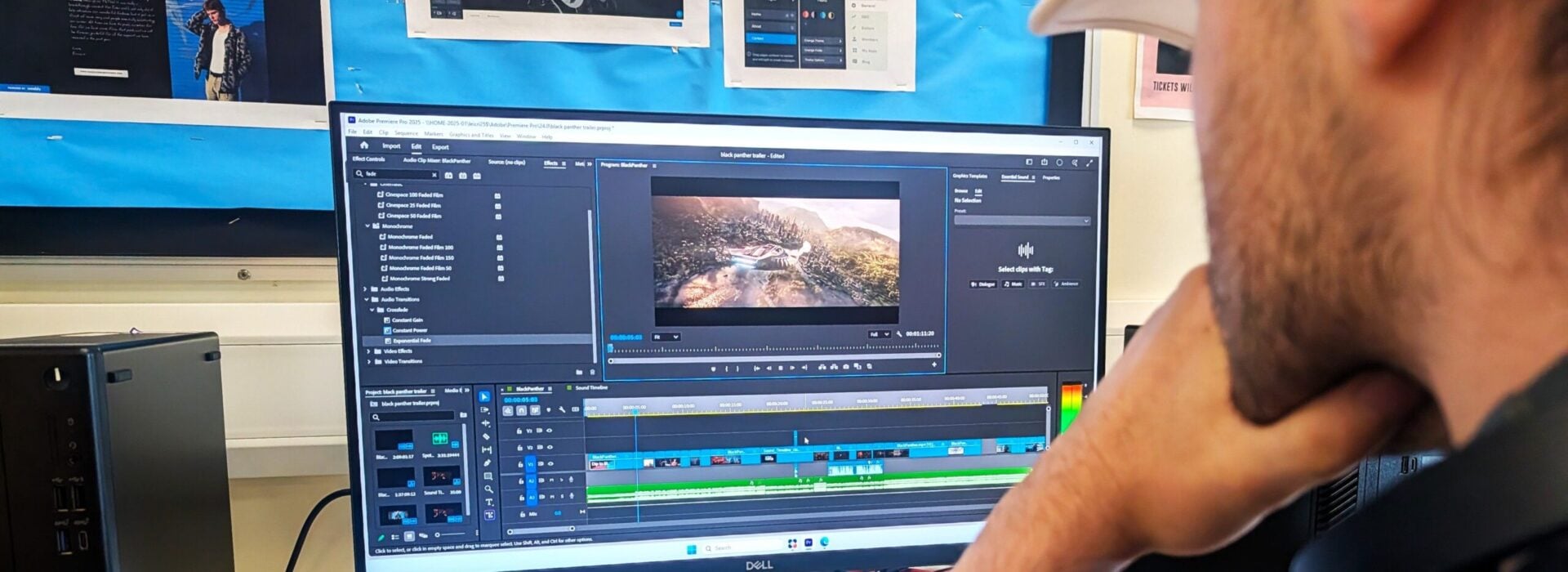The image size is (1568, 572).
Task: Tag clips as SFX
Action: click(1038, 284)
